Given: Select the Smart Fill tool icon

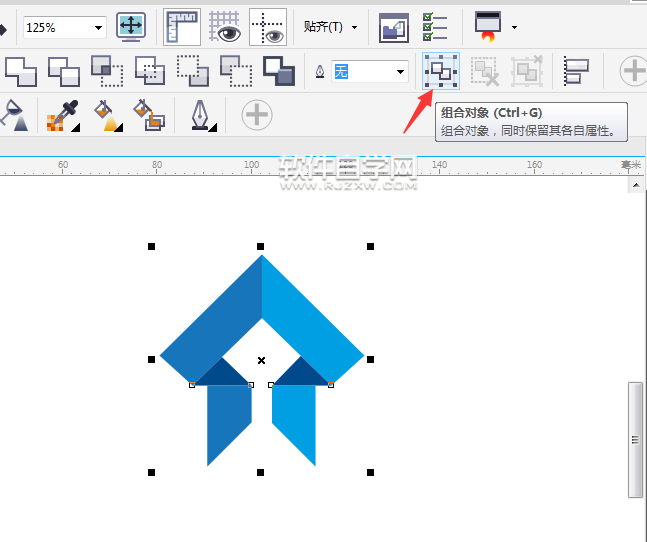Looking at the screenshot, I should (x=149, y=115).
